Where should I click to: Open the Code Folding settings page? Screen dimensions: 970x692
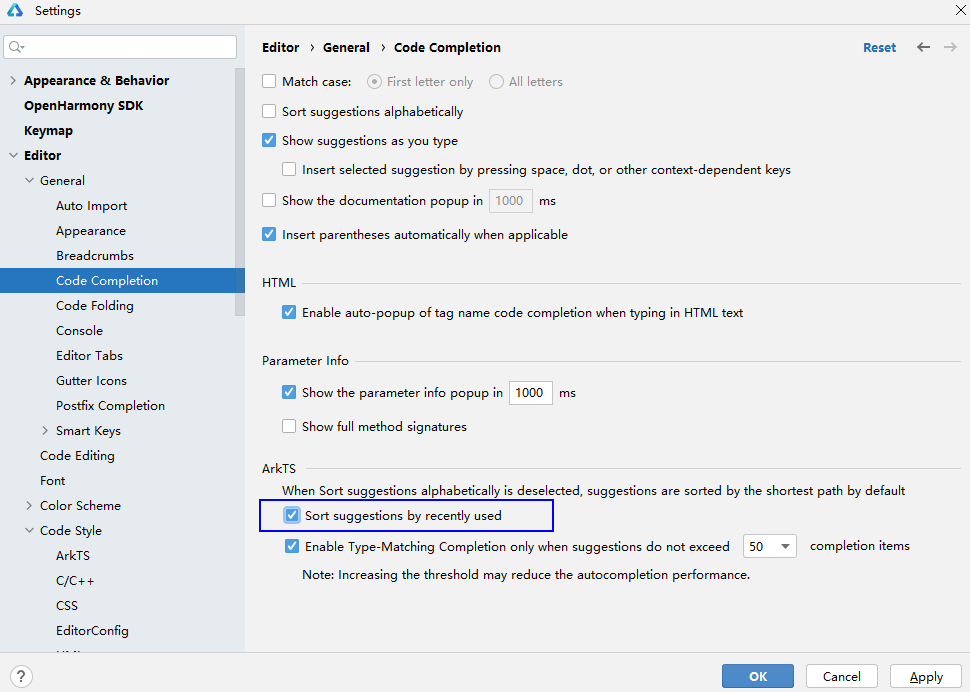[x=94, y=306]
